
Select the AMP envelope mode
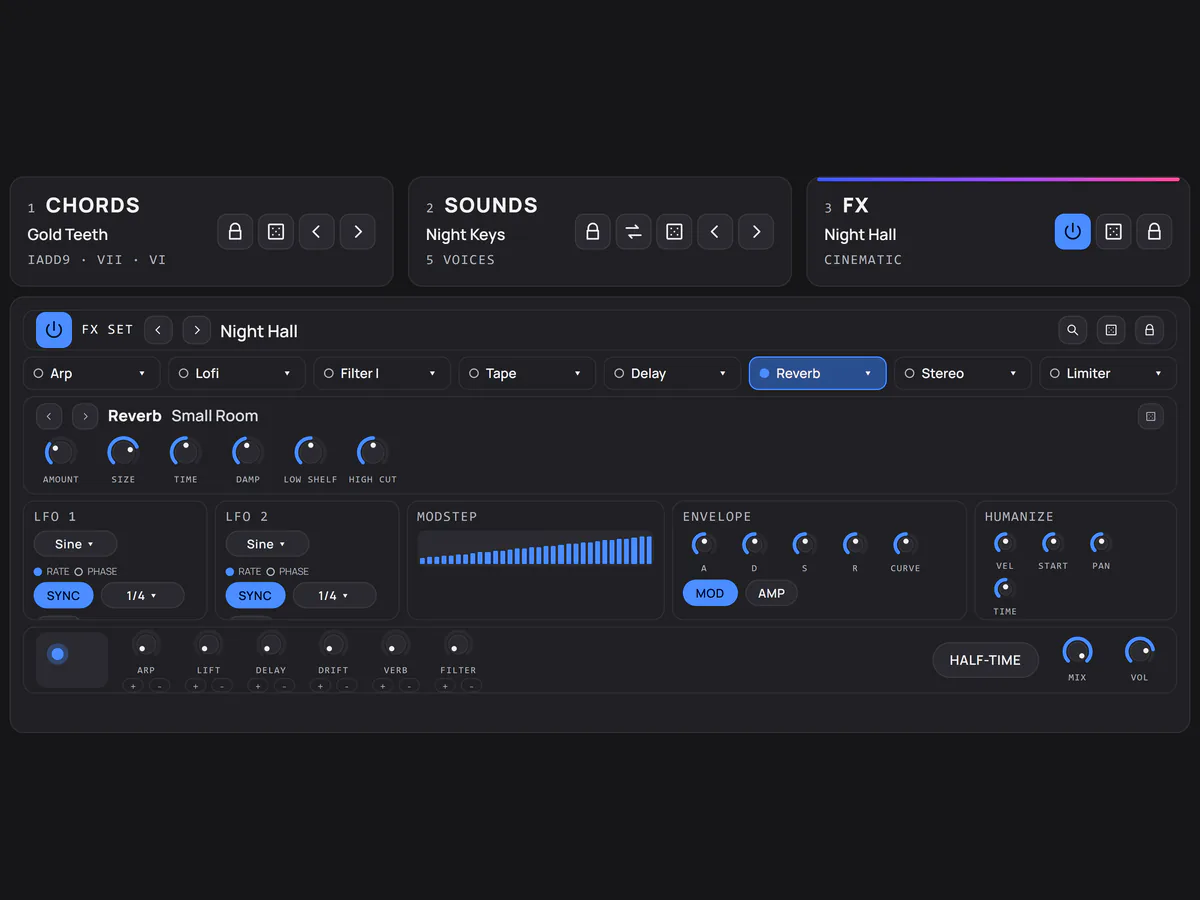771,593
